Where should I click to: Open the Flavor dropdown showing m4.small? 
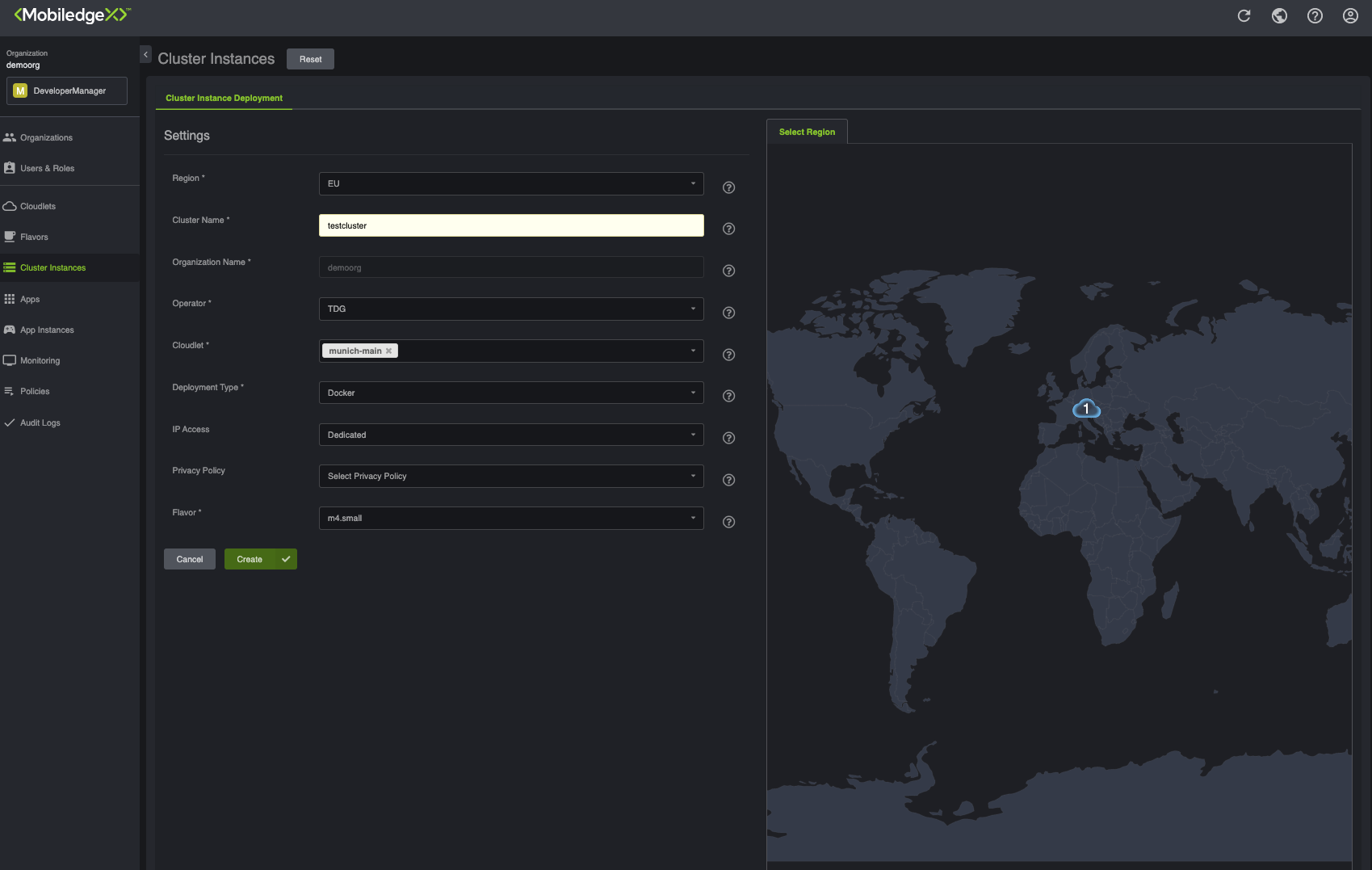pos(511,518)
